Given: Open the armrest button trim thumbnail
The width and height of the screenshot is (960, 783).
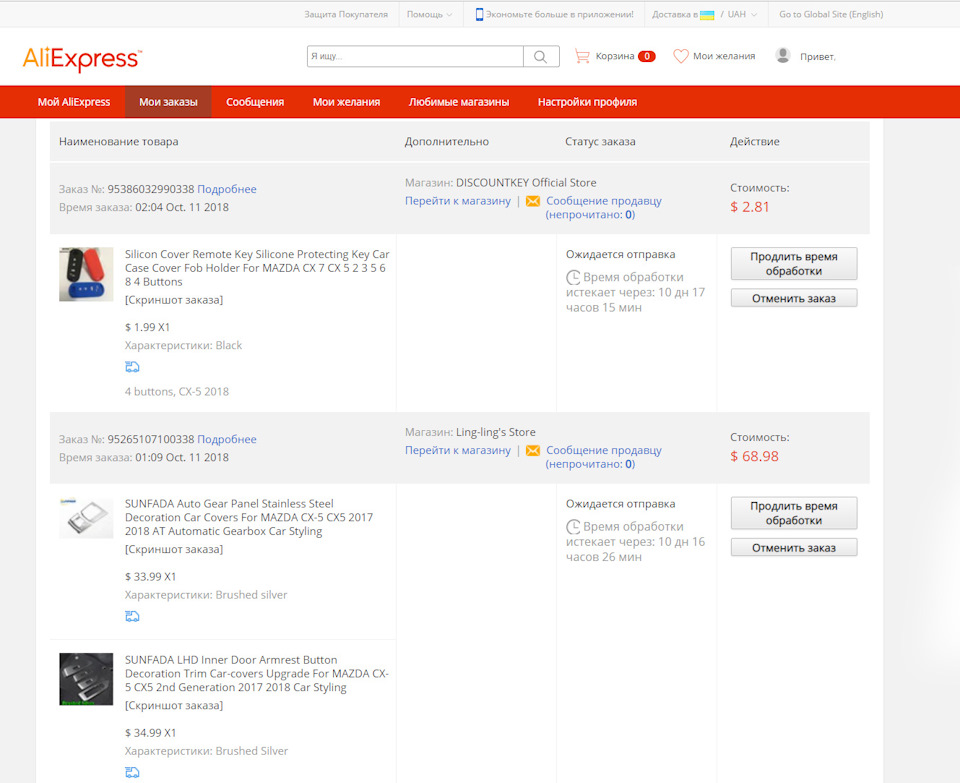Looking at the screenshot, I should tap(86, 679).
